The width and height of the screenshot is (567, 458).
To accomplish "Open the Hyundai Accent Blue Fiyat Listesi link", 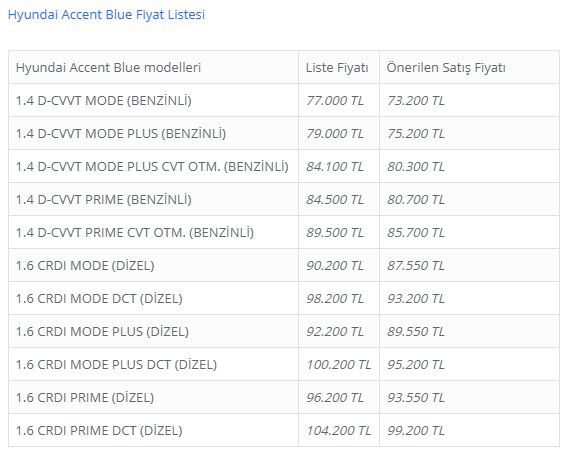I will point(106,15).
